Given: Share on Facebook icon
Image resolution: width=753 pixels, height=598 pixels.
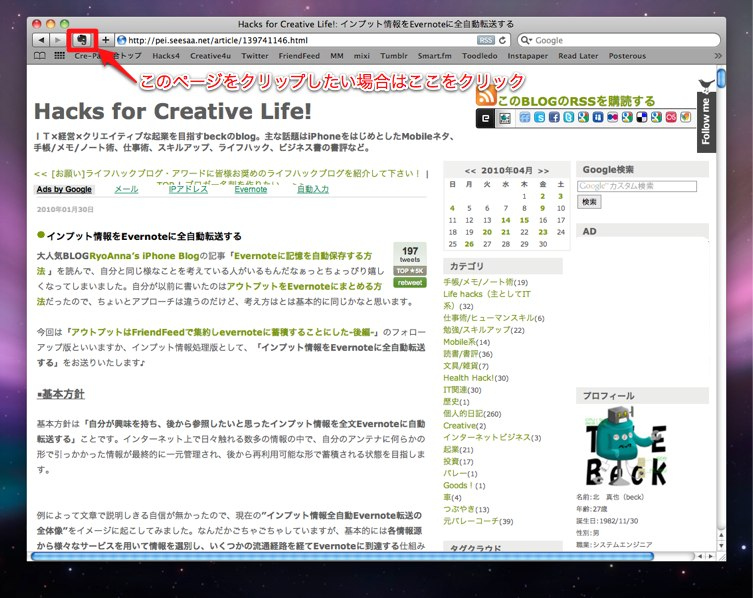Looking at the screenshot, I should coord(554,117).
